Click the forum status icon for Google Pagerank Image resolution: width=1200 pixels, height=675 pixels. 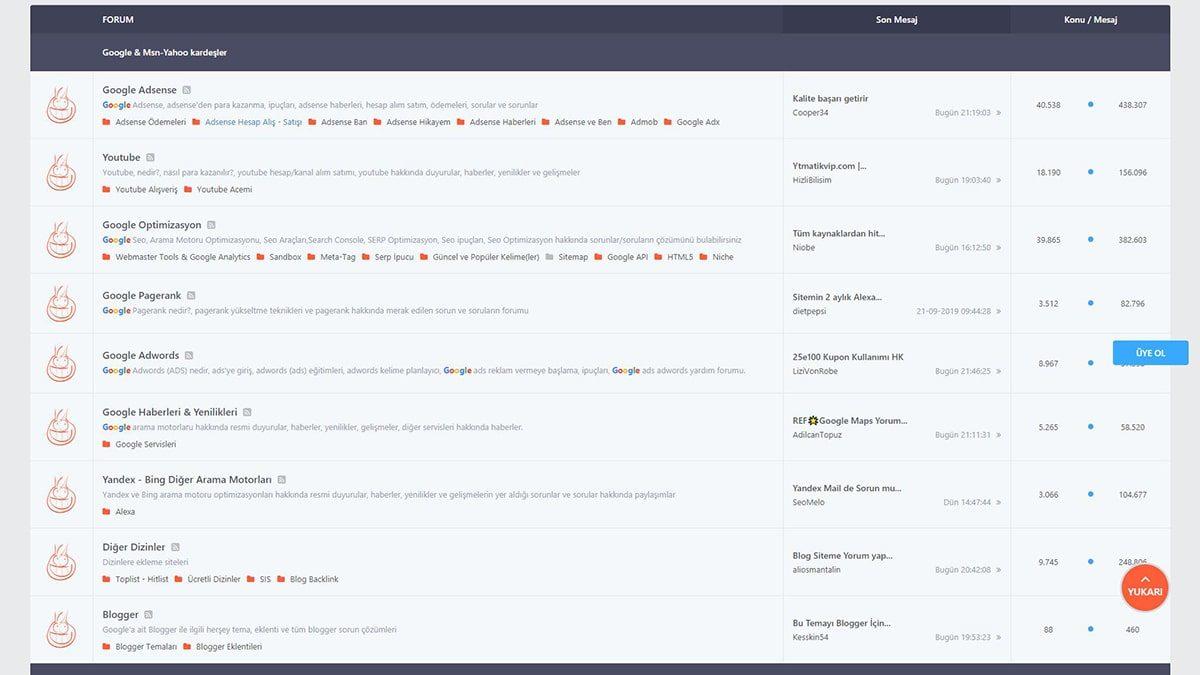(61, 303)
